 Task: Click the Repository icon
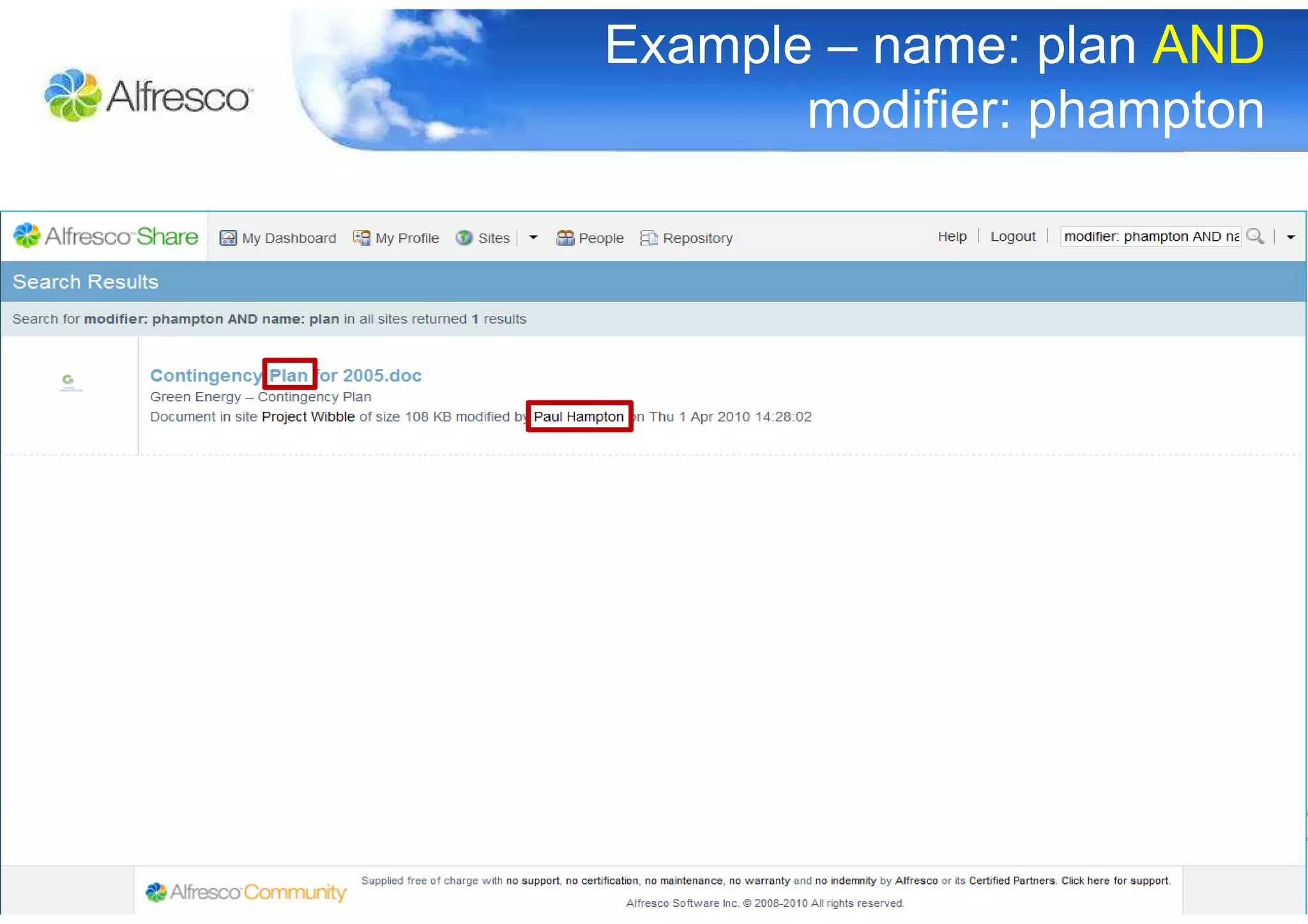[x=649, y=238]
